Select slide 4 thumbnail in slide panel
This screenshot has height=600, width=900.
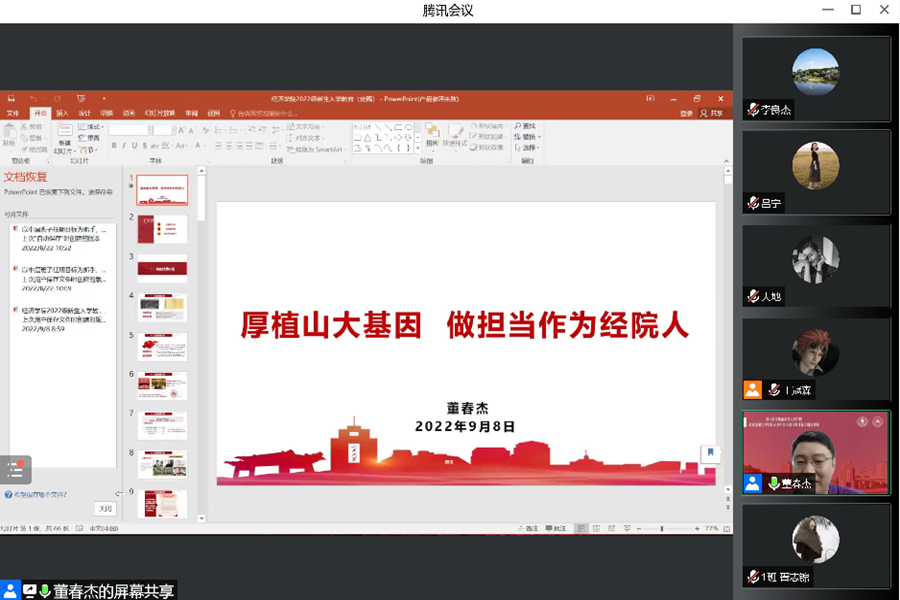pos(162,308)
